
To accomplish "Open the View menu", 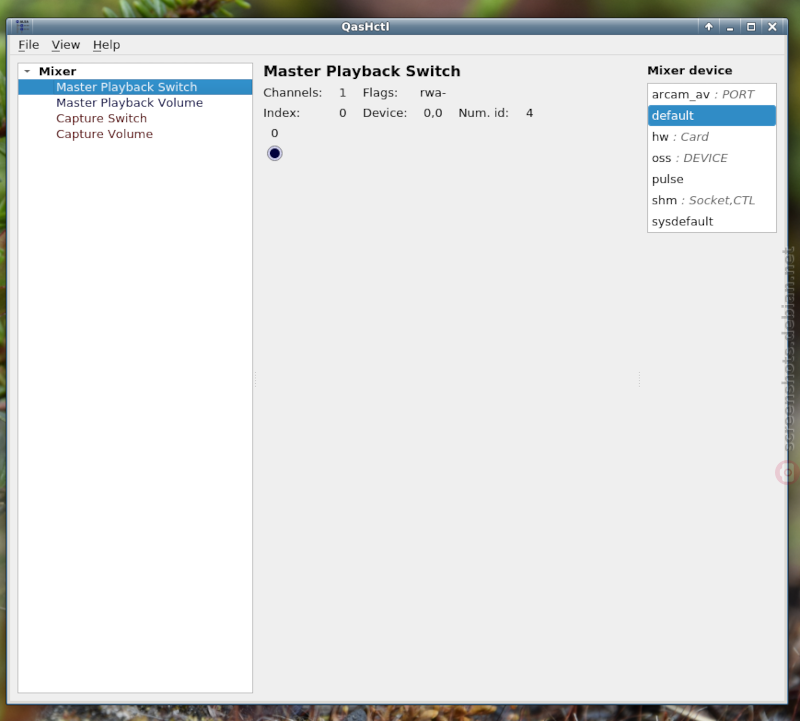I will tap(66, 45).
